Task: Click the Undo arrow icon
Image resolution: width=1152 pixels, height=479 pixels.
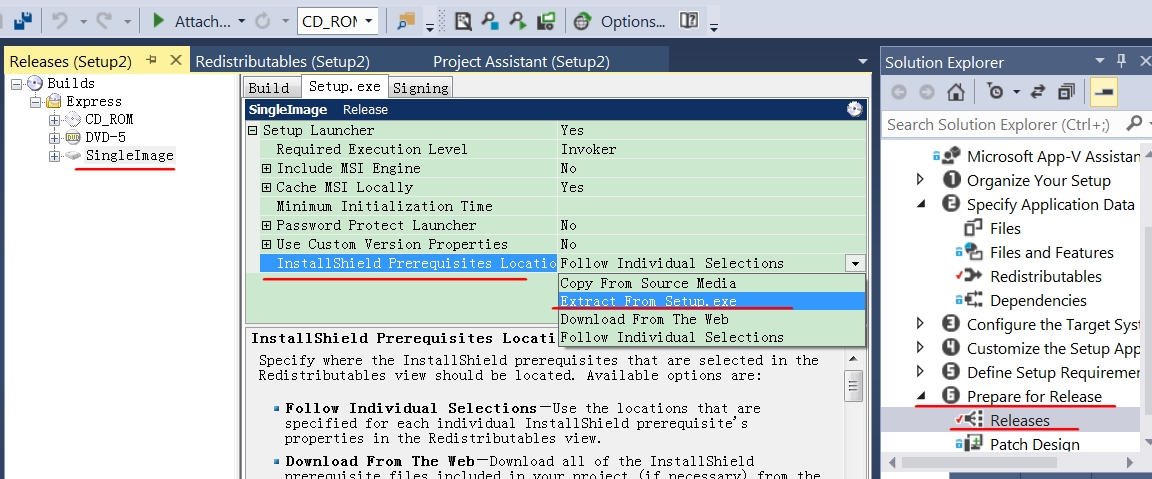Action: click(x=59, y=21)
